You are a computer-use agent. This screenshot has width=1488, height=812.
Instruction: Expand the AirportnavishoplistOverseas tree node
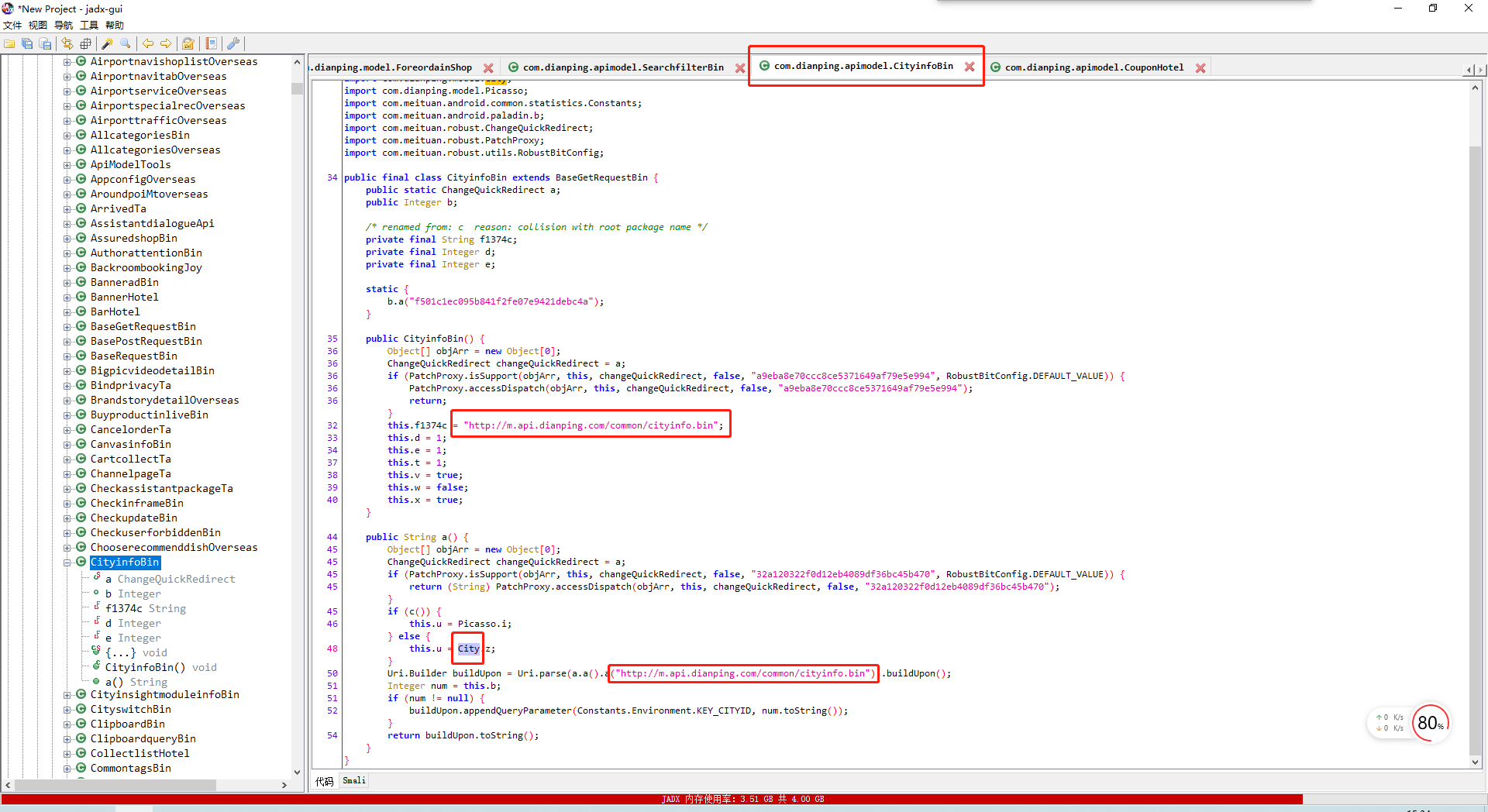[67, 62]
